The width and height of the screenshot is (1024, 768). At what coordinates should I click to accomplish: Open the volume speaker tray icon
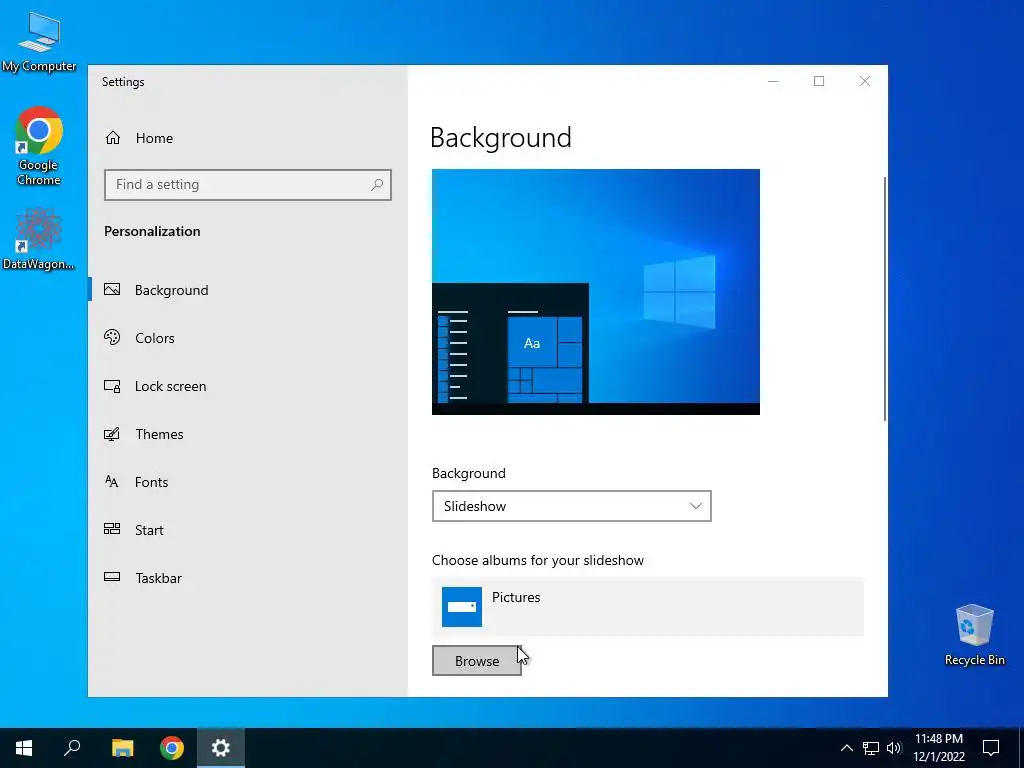click(894, 748)
